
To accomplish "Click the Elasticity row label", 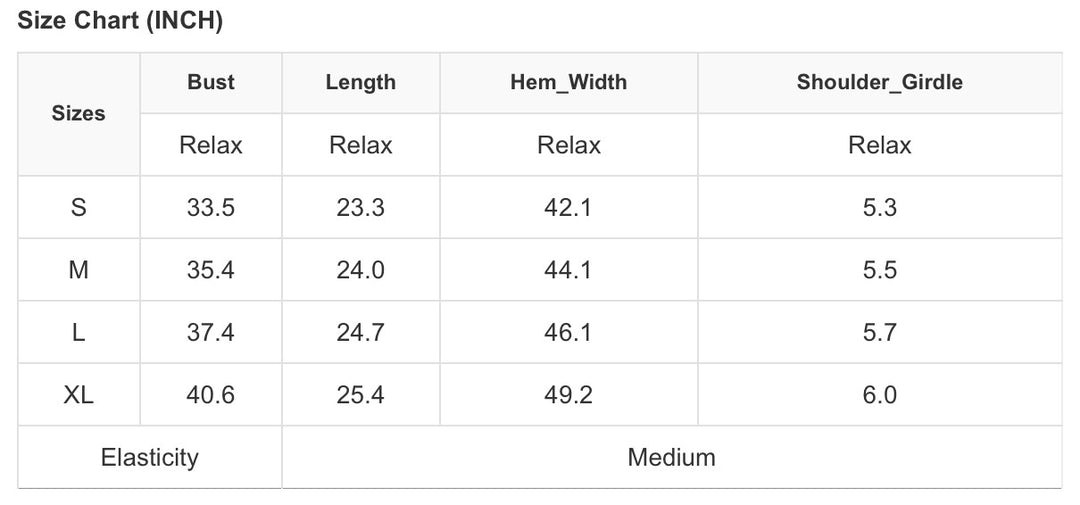I will [x=149, y=457].
